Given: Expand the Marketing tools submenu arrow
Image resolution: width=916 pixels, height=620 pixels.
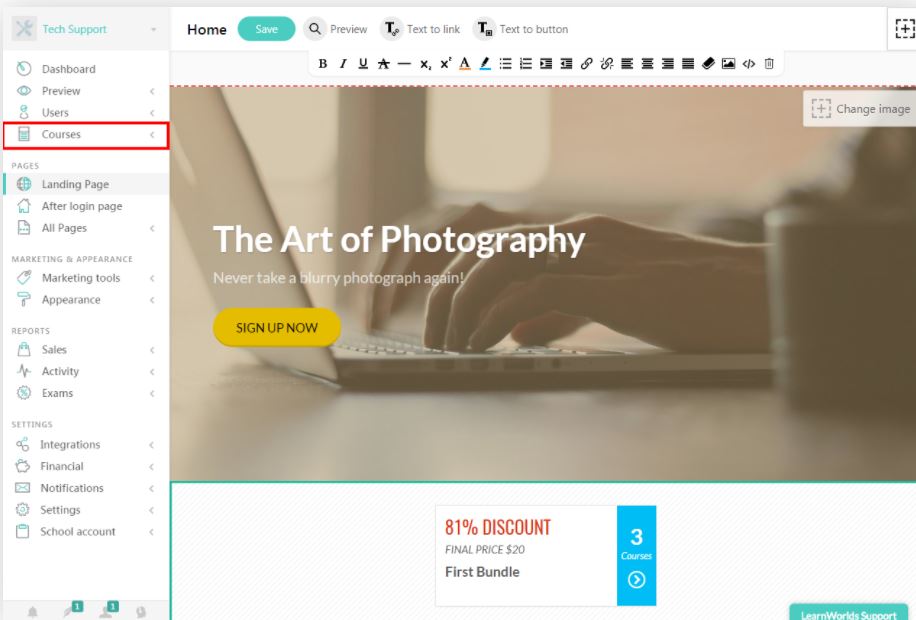Looking at the screenshot, I should tap(152, 278).
